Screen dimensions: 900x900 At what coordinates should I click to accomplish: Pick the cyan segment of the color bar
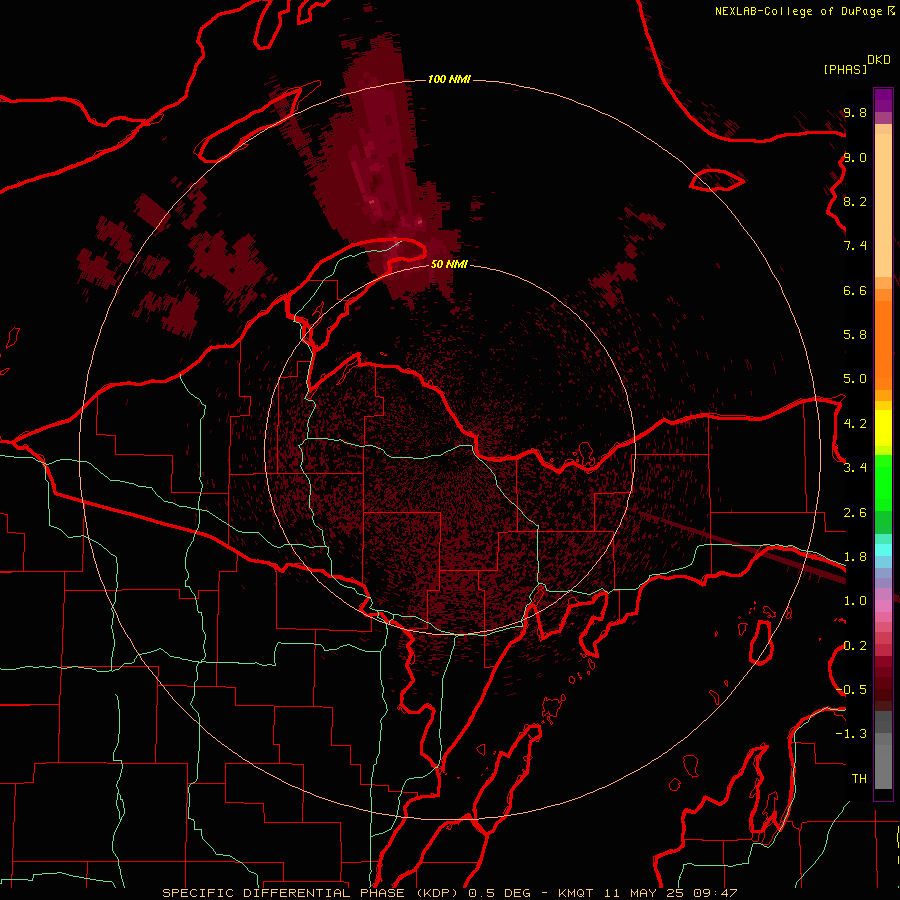(883, 550)
